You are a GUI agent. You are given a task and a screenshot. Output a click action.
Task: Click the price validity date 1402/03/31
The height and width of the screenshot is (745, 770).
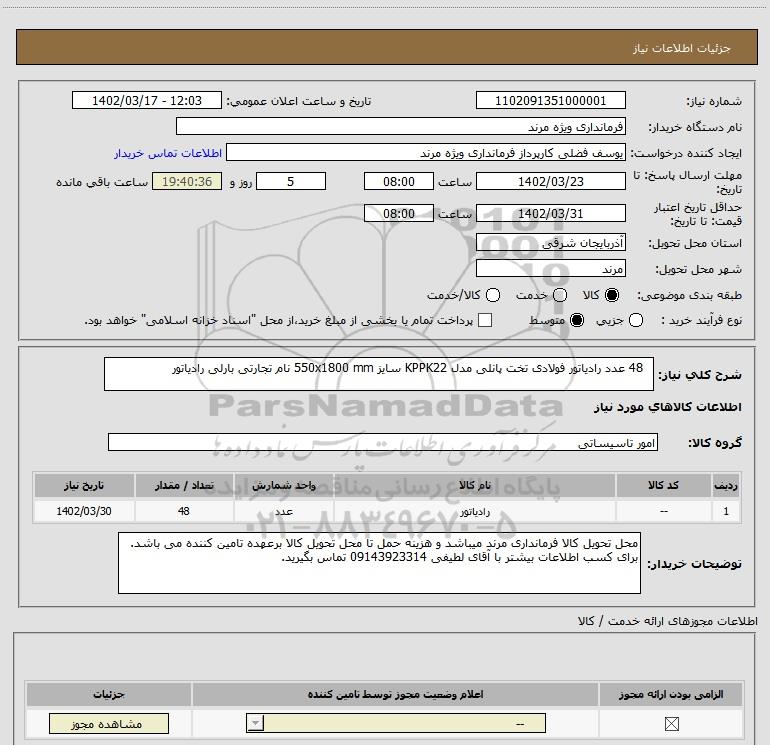tap(550, 213)
